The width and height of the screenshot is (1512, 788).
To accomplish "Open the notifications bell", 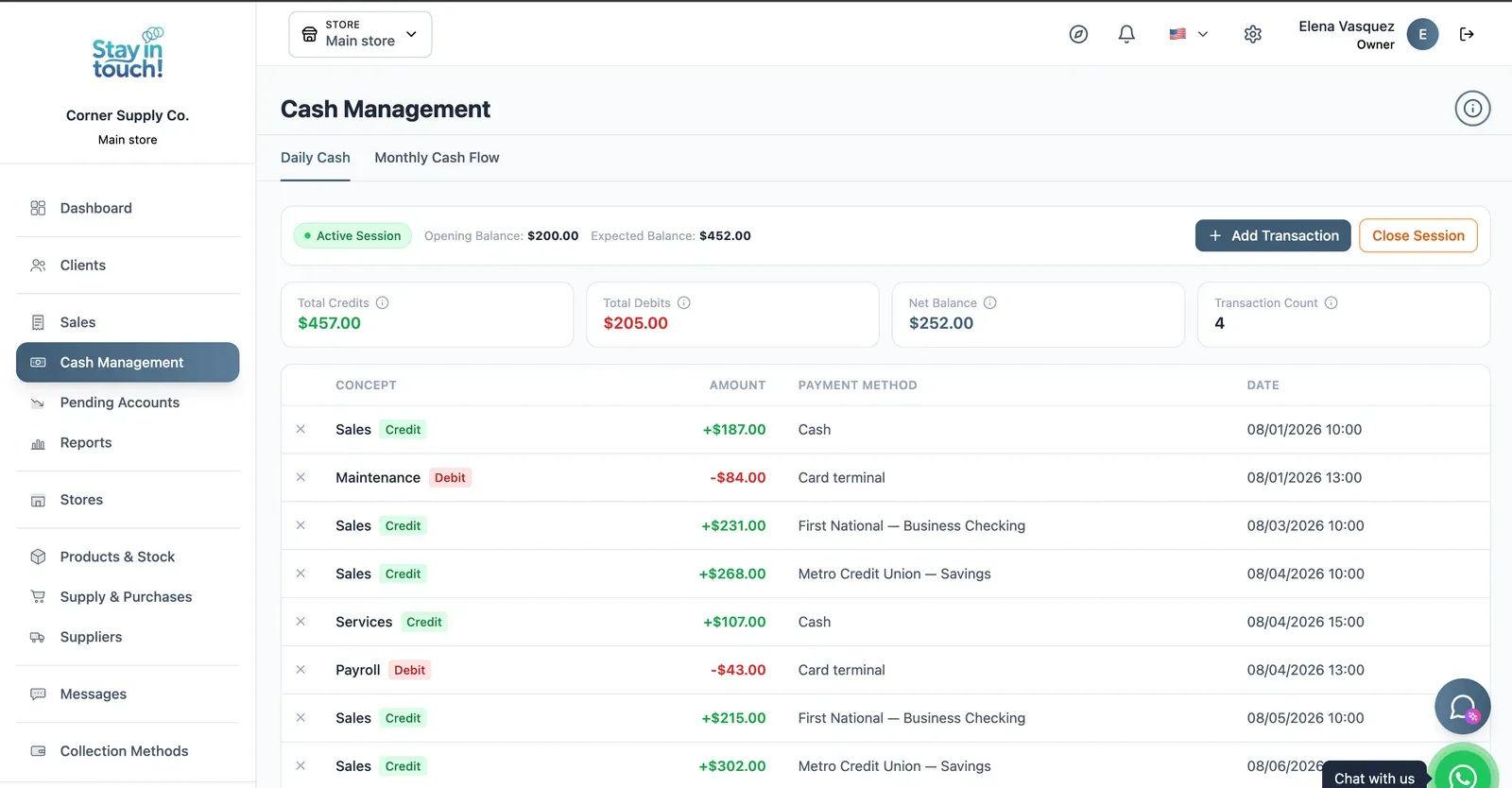I will click(x=1126, y=34).
